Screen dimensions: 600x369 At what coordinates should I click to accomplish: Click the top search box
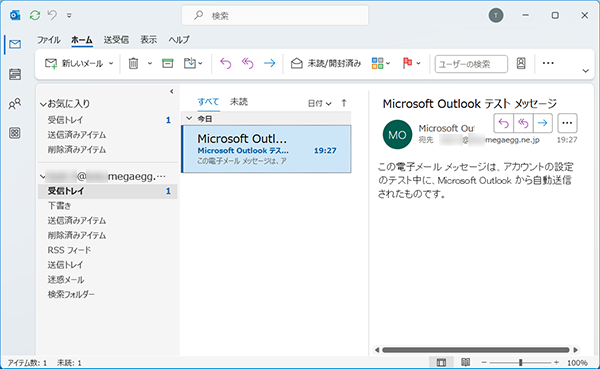(x=275, y=16)
